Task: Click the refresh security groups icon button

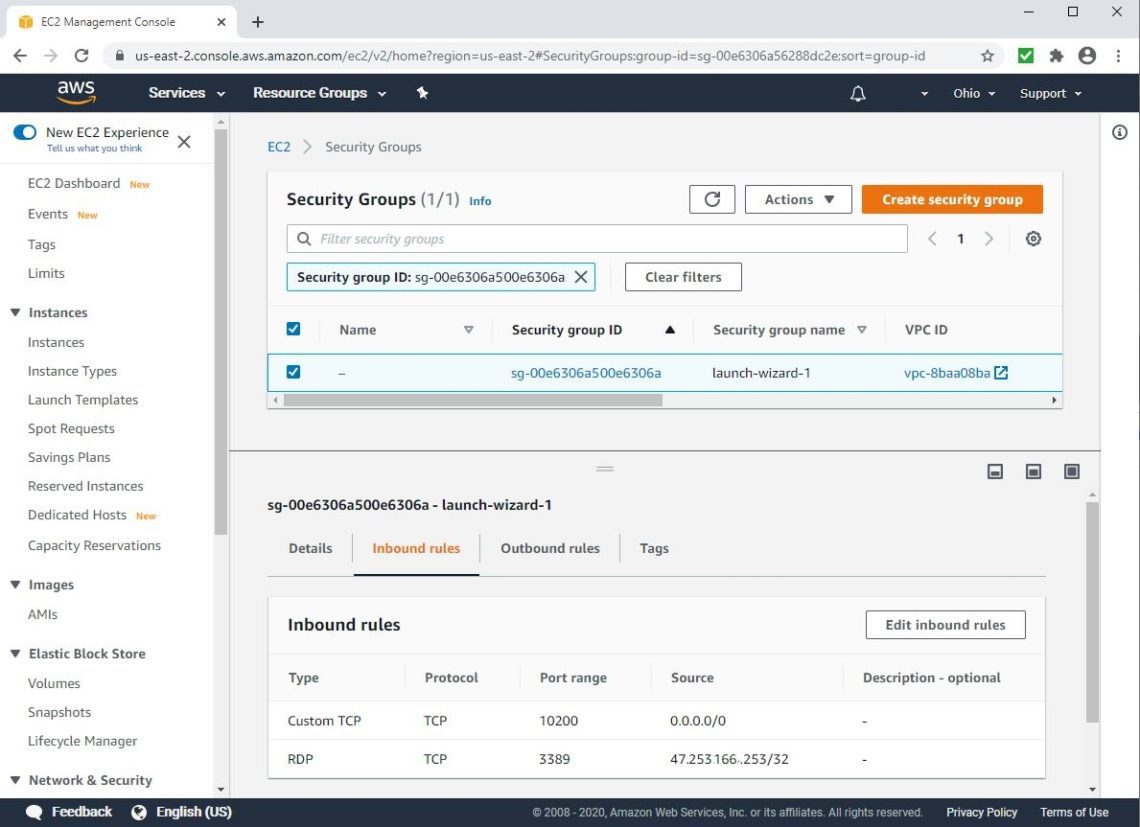Action: (x=712, y=199)
